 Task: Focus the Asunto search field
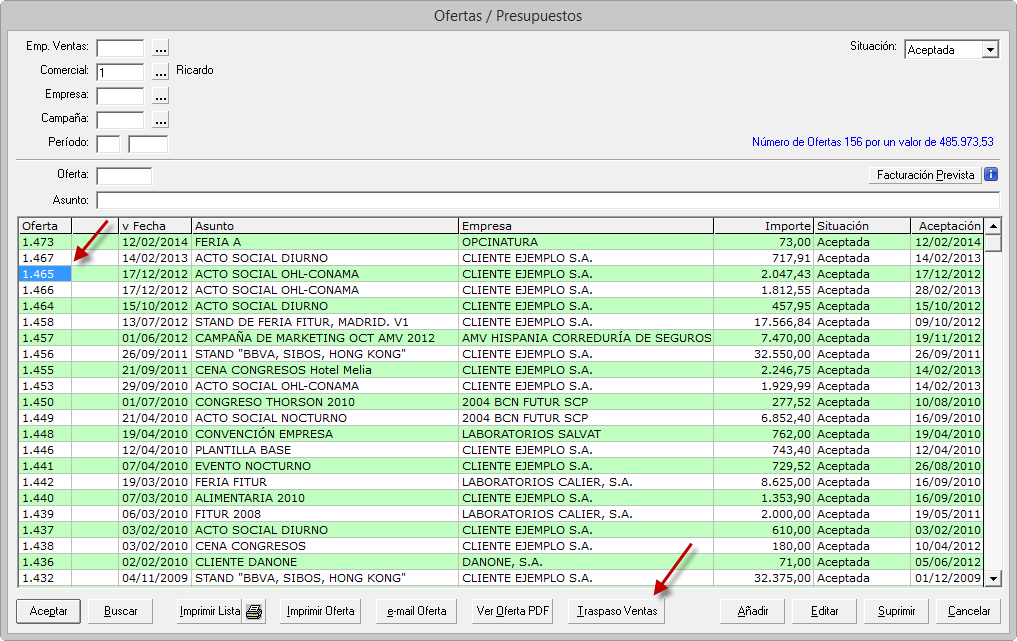point(547,200)
